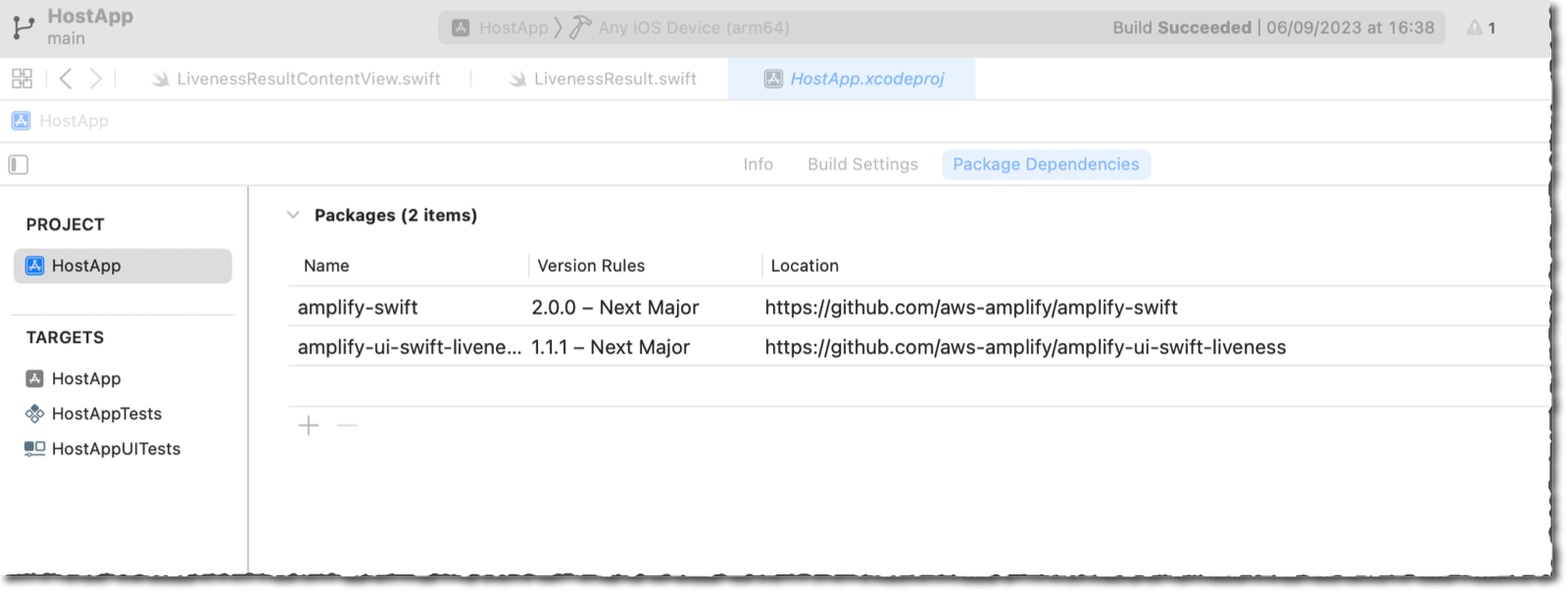Open the LivenessResultContentView.swift tab
The height and width of the screenshot is (592, 1568).
[296, 78]
